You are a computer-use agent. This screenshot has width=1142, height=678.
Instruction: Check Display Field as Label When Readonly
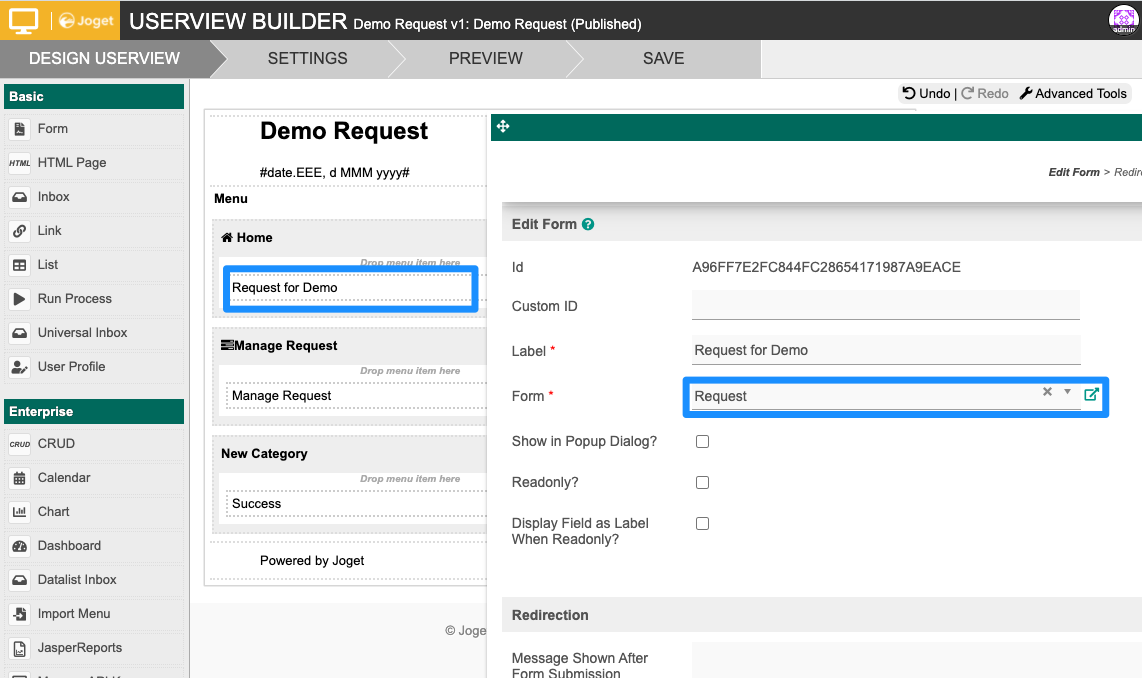coord(702,523)
